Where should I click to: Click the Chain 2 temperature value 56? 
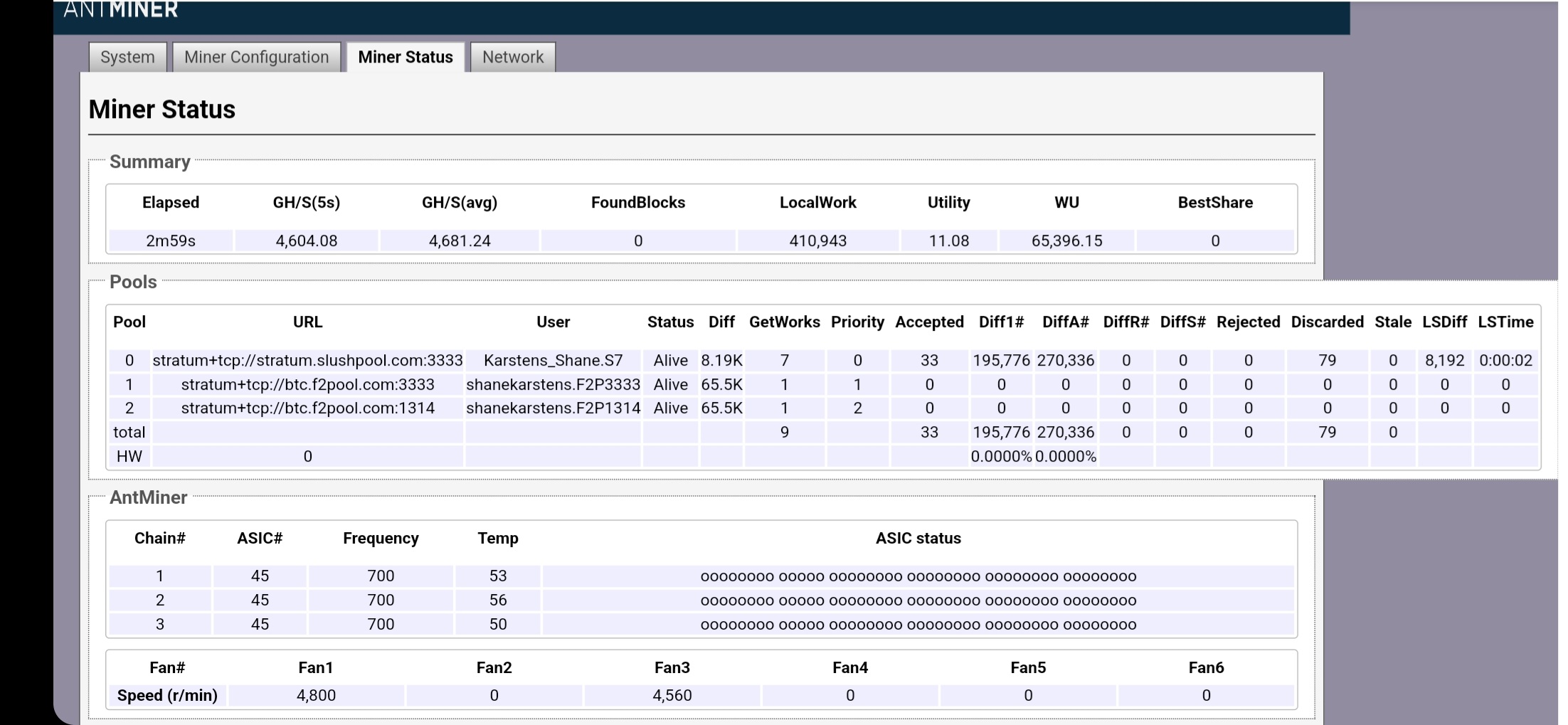pos(498,600)
